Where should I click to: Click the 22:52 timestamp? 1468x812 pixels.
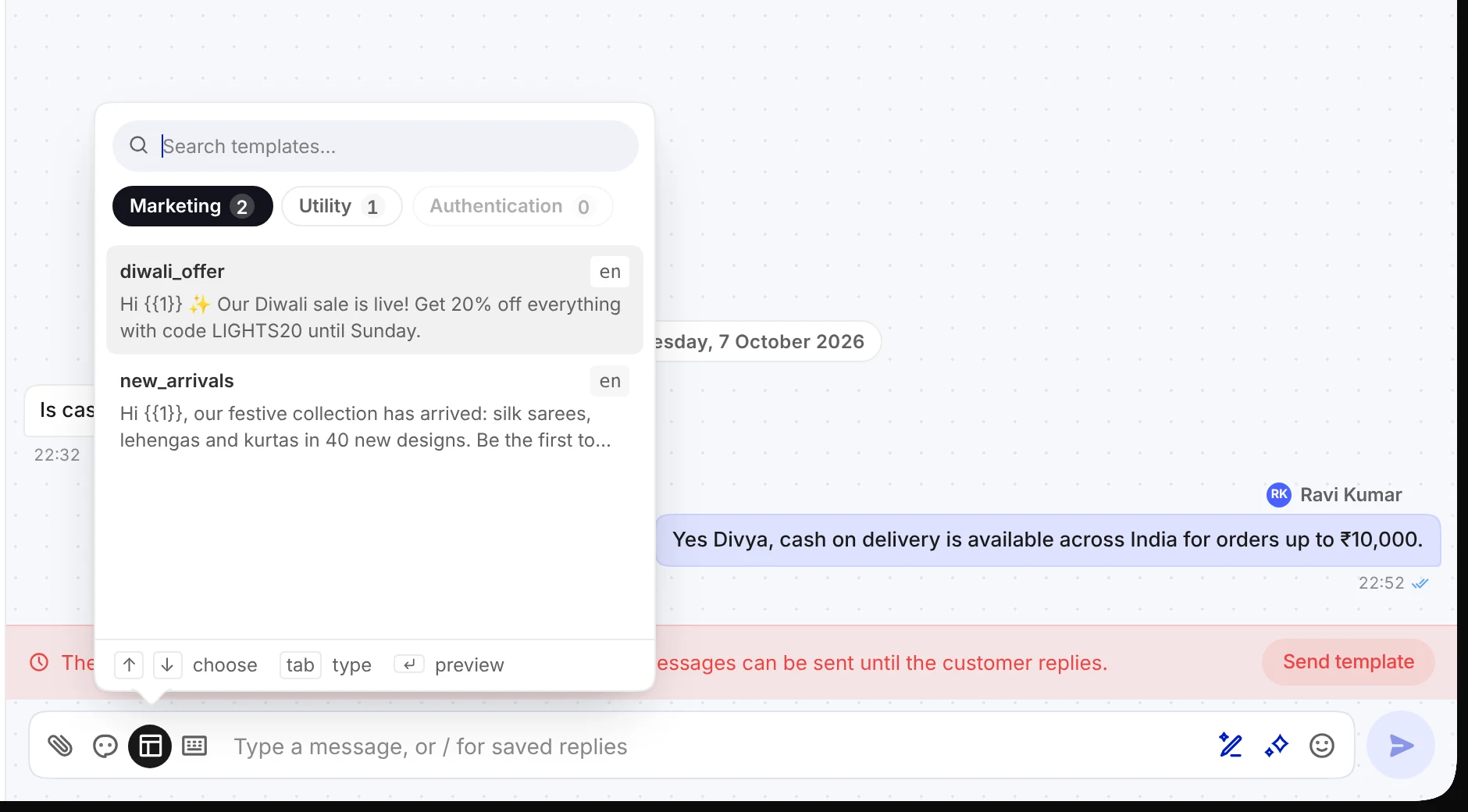coord(1381,583)
